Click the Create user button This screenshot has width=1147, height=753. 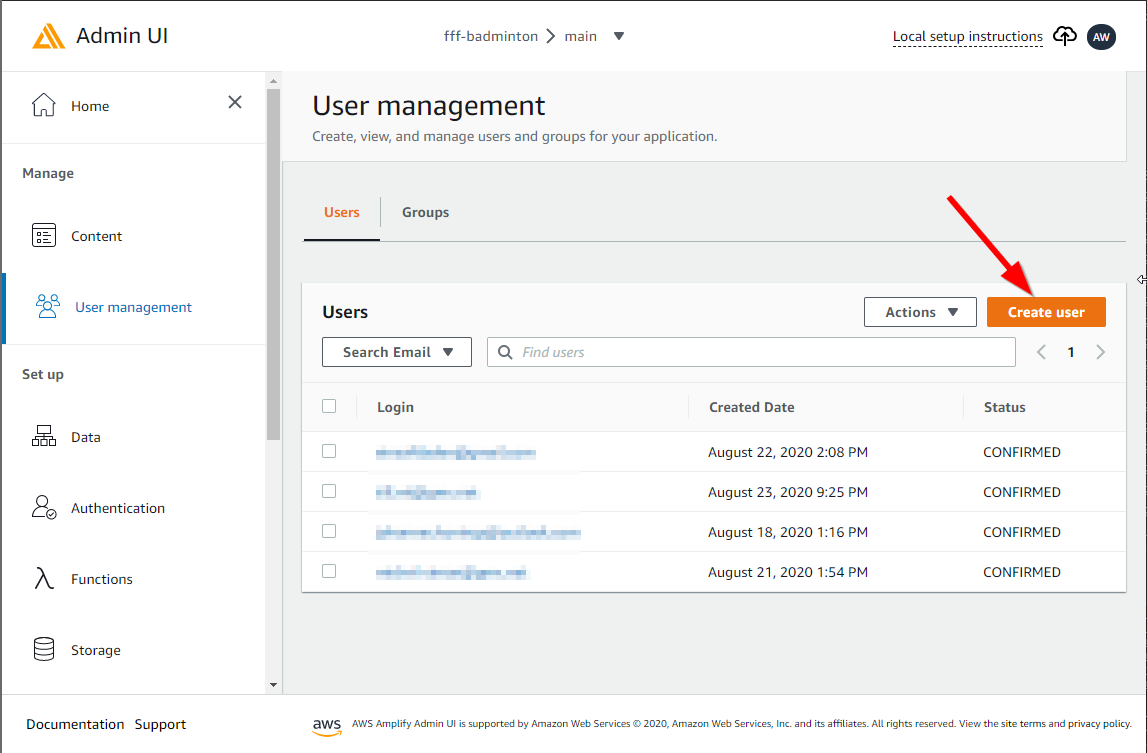[1046, 311]
